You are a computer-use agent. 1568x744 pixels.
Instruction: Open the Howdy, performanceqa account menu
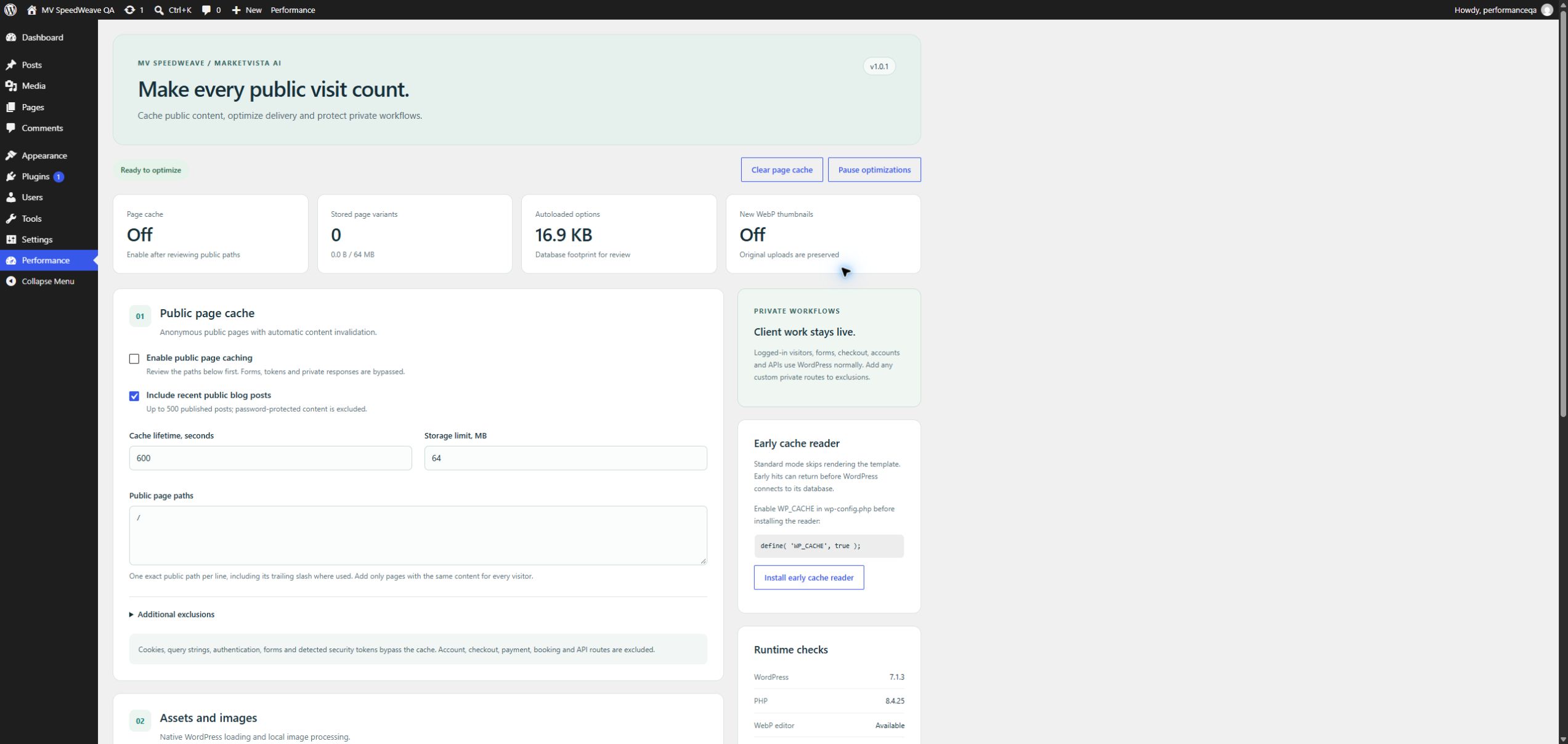(x=1503, y=10)
